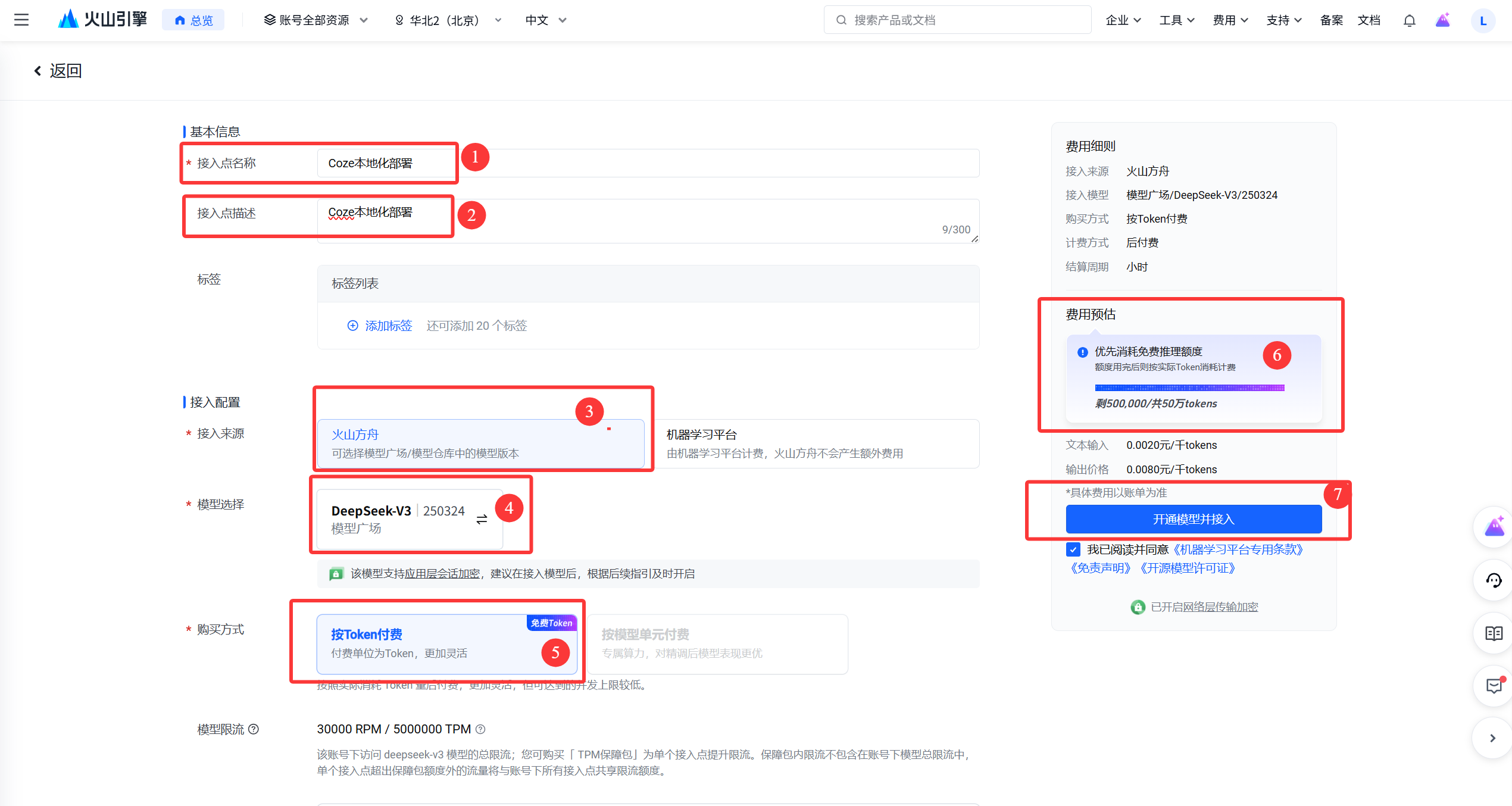The image size is (1512, 806).
Task: Open the 企业 menu
Action: point(1123,20)
